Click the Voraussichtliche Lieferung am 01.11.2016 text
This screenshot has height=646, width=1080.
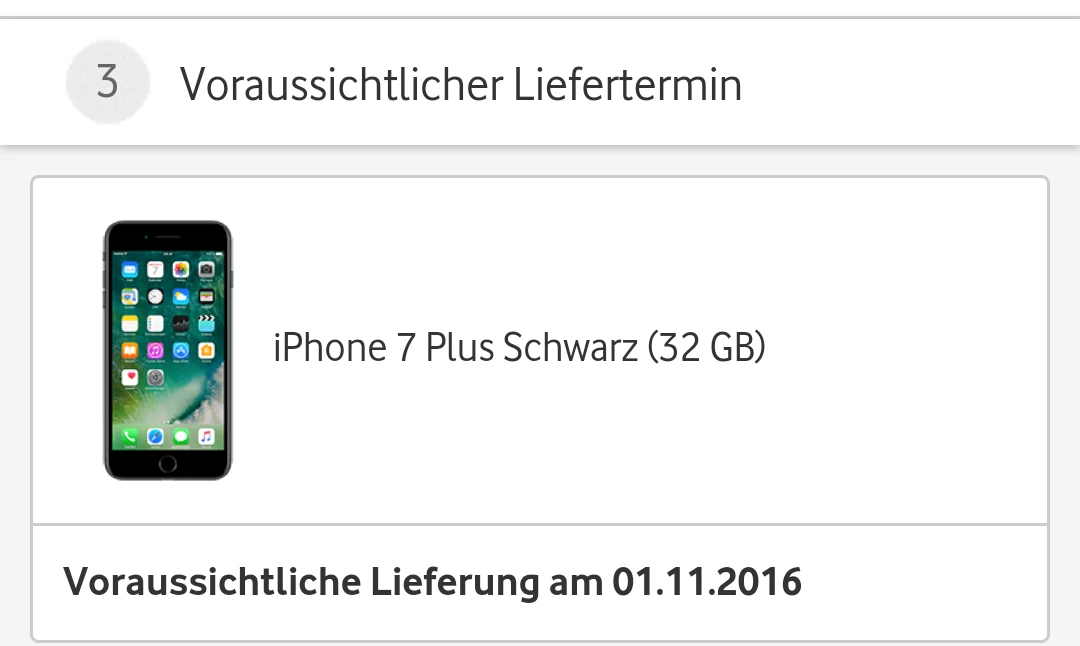433,582
